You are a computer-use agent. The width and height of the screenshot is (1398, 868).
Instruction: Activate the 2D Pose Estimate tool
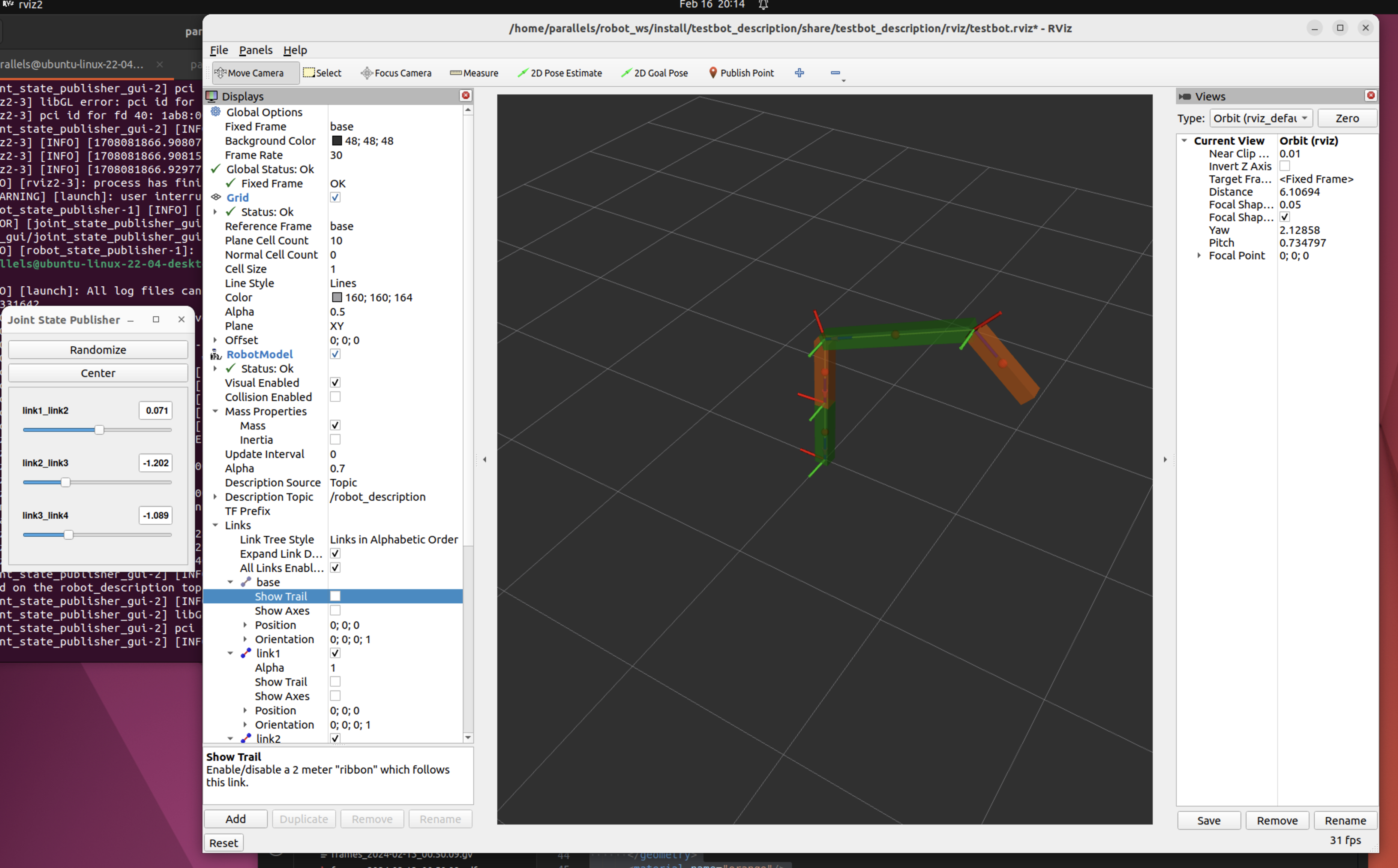[559, 73]
